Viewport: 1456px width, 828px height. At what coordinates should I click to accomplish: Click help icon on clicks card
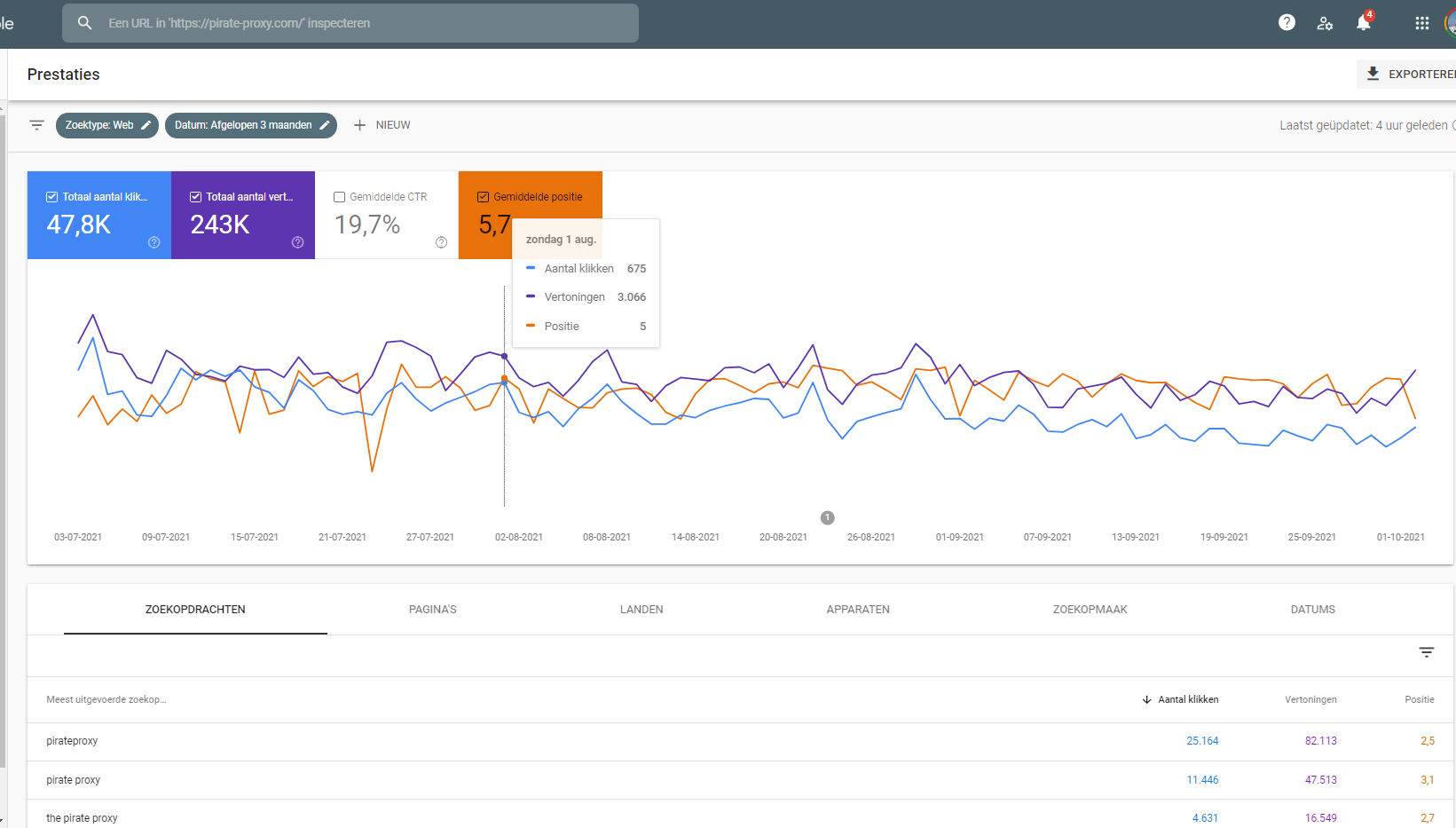click(154, 242)
